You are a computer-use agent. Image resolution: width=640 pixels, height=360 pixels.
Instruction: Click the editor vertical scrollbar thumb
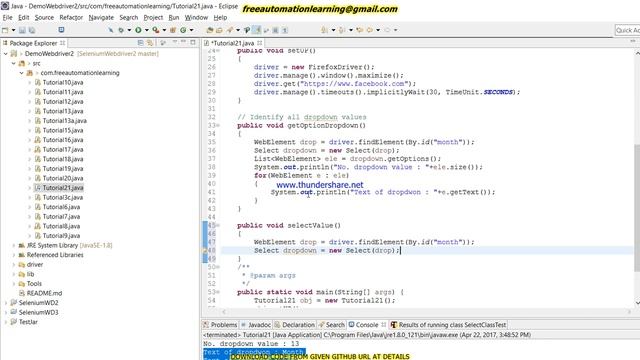tap(637, 207)
